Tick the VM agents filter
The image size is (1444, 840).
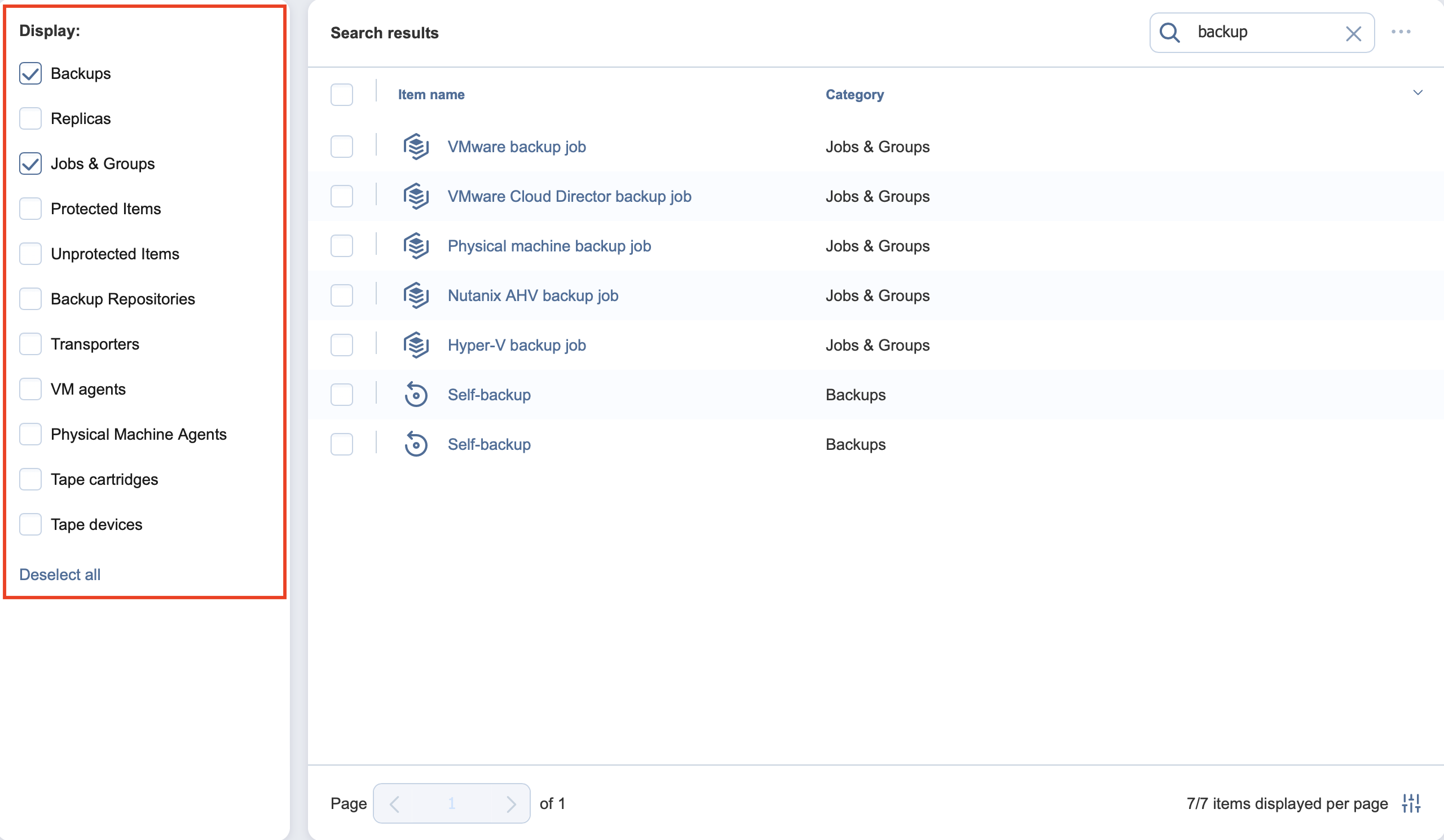click(x=30, y=390)
